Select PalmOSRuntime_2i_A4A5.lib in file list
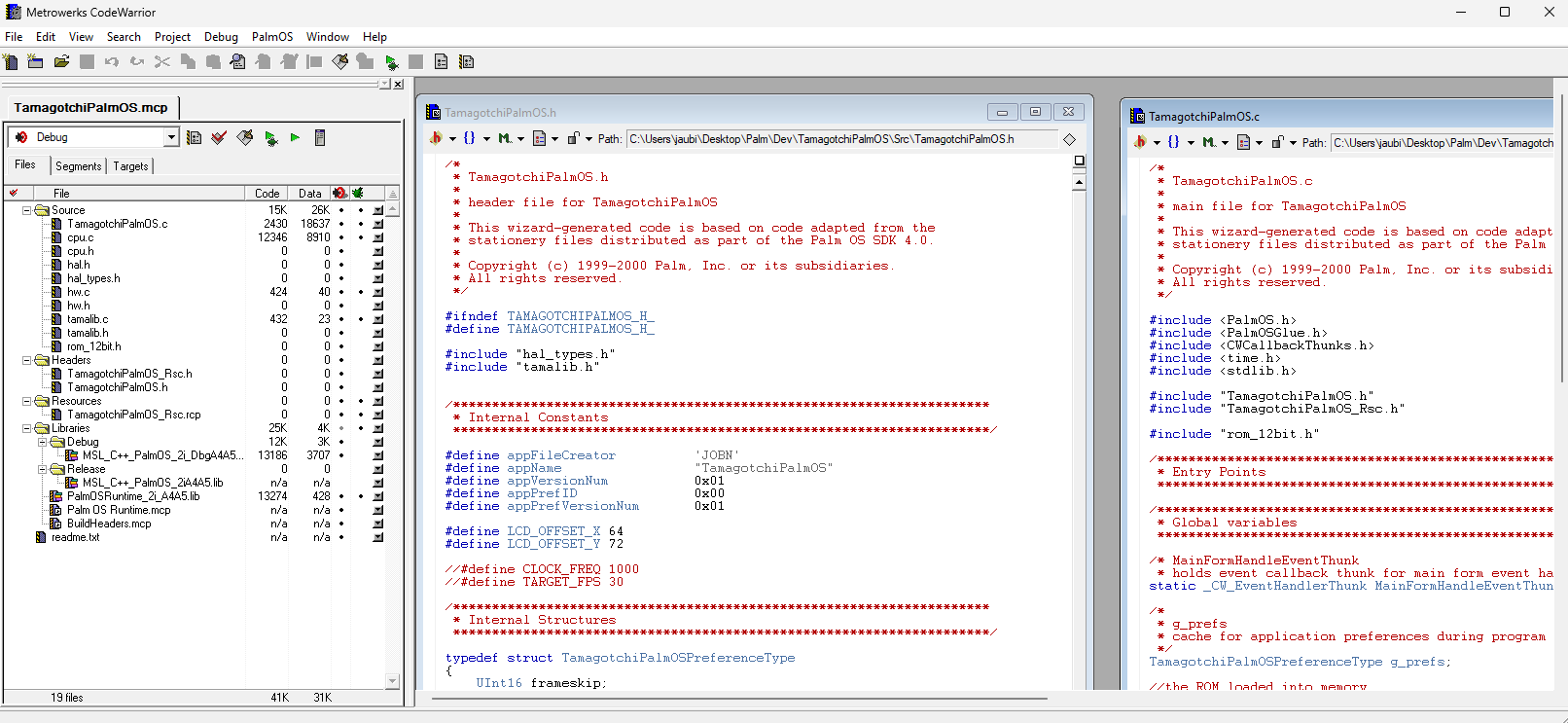 pyautogui.click(x=133, y=496)
